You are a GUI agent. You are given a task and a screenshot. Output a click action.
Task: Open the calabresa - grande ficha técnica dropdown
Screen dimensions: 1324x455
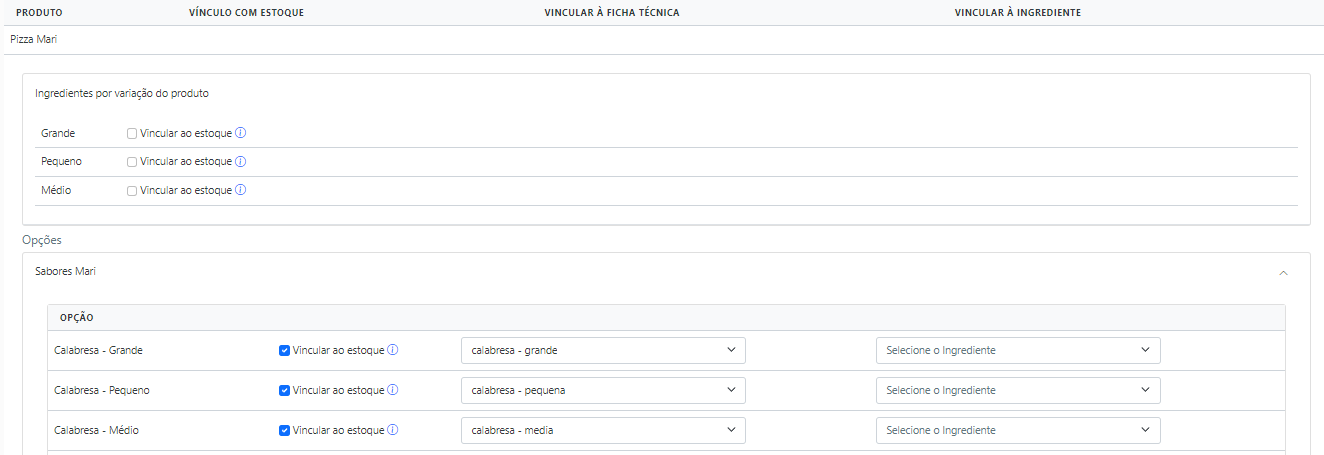tap(603, 350)
